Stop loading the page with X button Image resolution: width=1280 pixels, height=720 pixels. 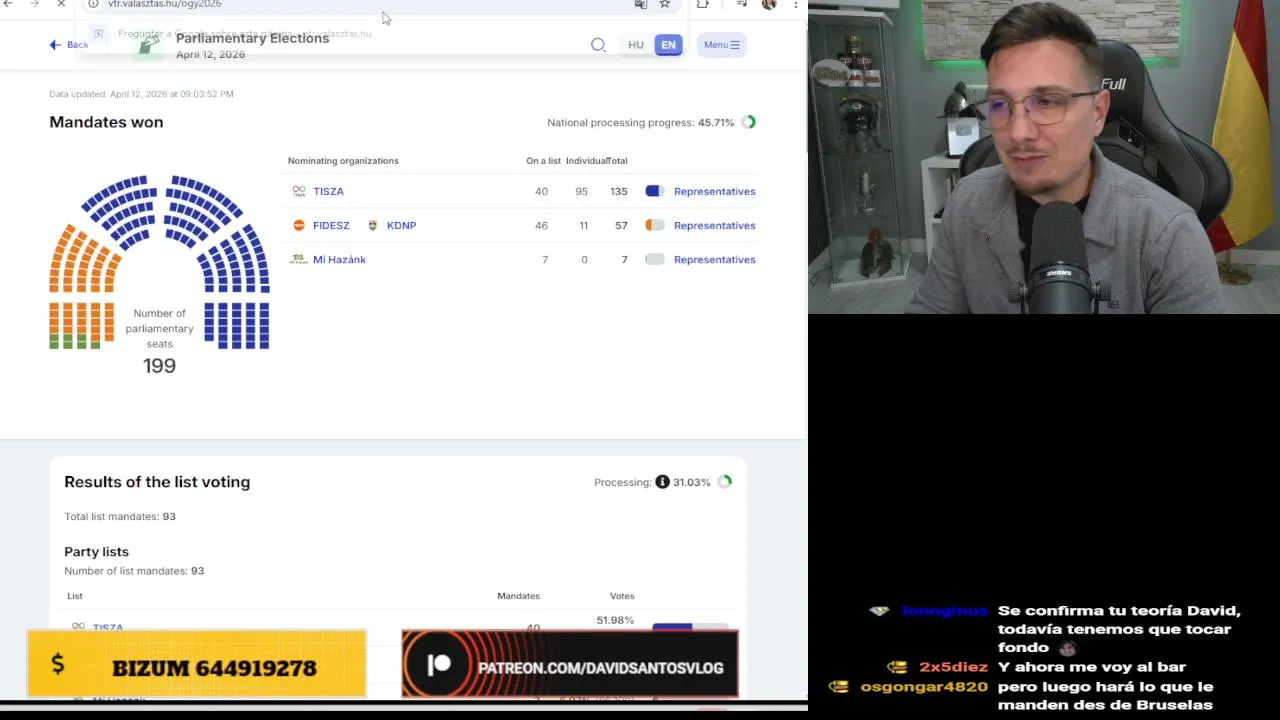(61, 4)
